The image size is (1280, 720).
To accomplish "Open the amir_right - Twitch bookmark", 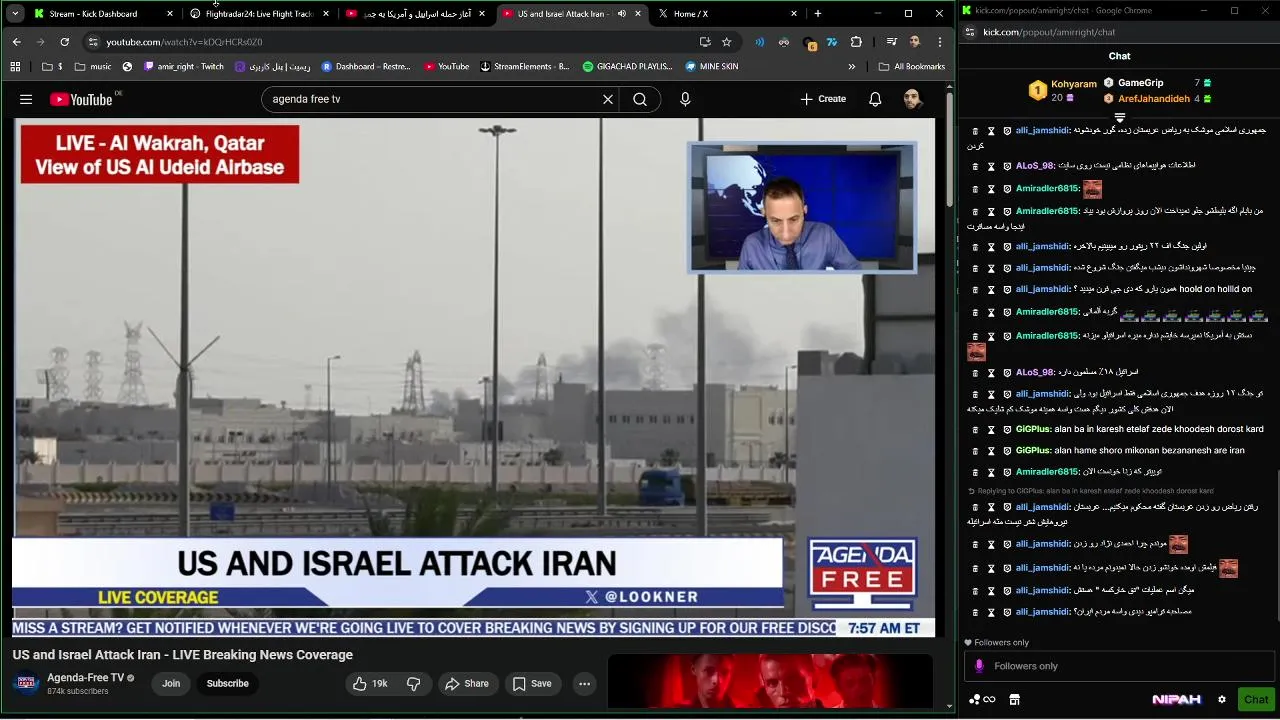I will [x=184, y=67].
